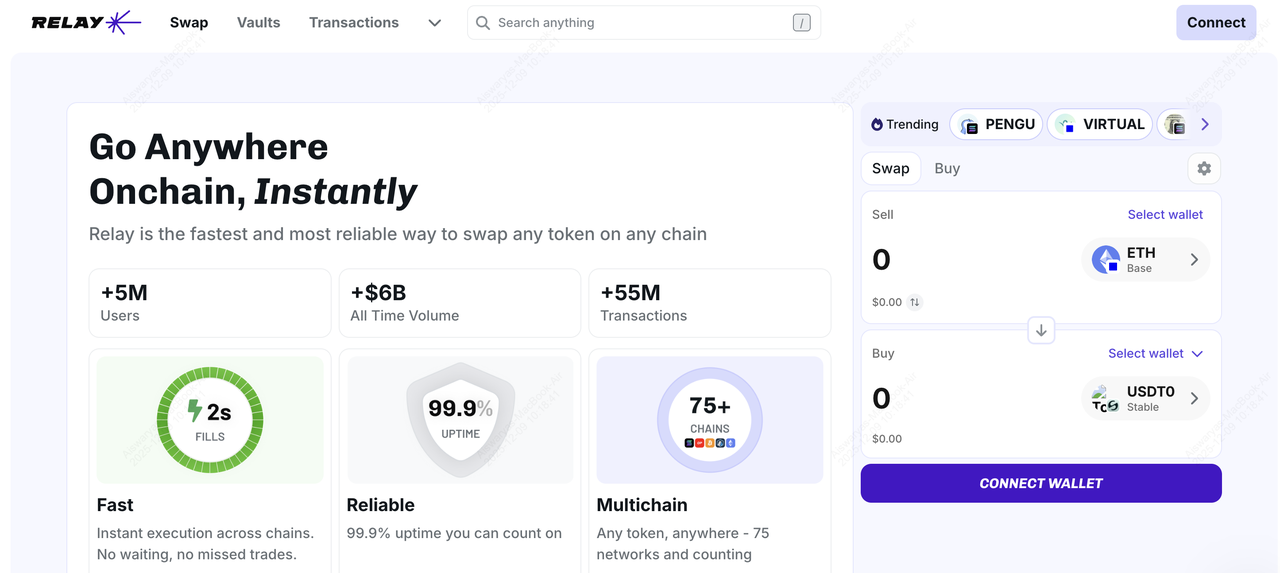Select the PENGU trending token chip
Viewport: 1280px width, 573px height.
996,125
